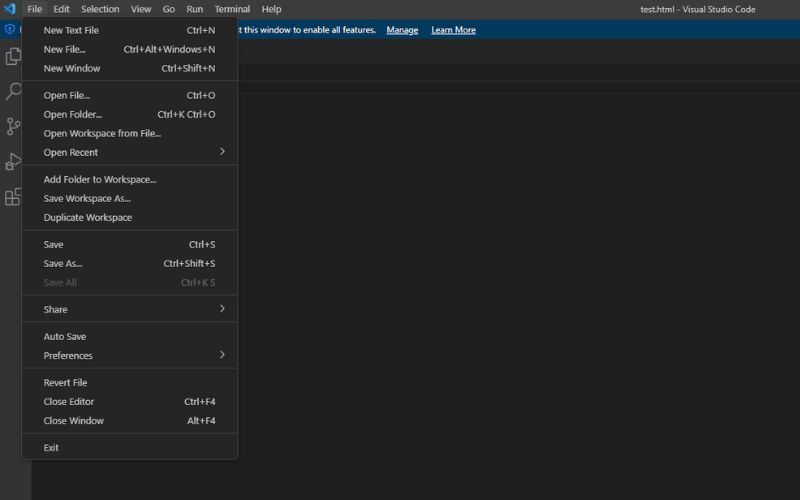Click the Learn More link
Viewport: 800px width, 500px height.
tap(453, 30)
